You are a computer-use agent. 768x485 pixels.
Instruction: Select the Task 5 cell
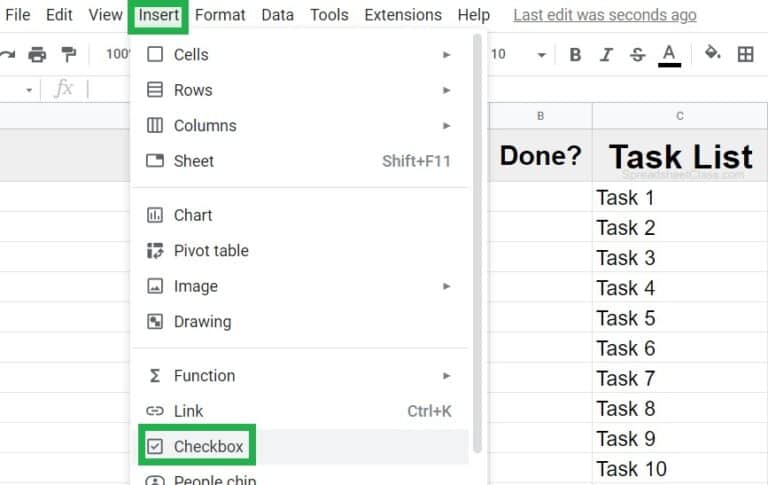click(x=679, y=318)
